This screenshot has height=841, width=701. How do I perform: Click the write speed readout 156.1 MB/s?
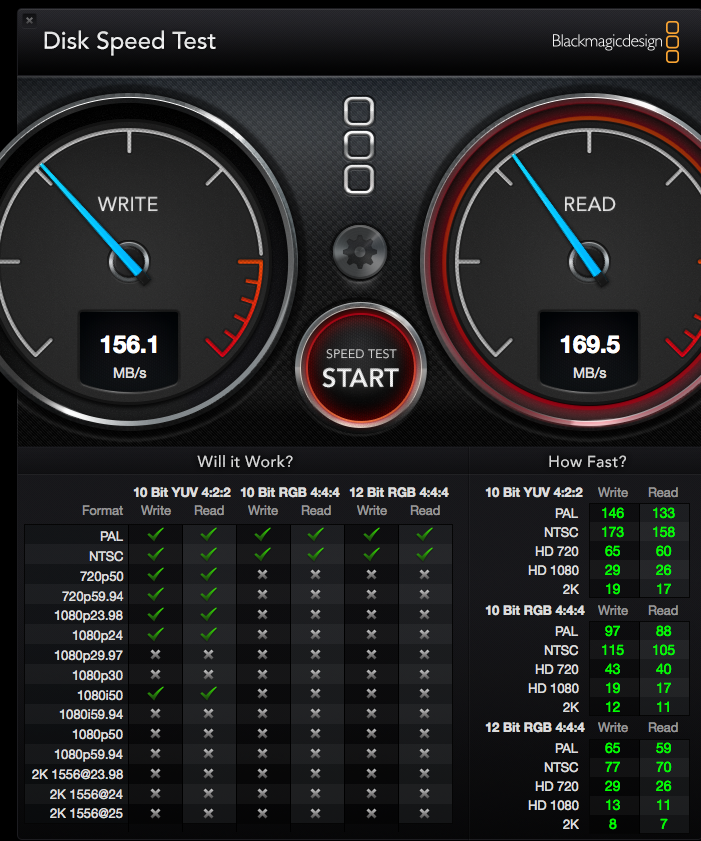click(x=129, y=350)
